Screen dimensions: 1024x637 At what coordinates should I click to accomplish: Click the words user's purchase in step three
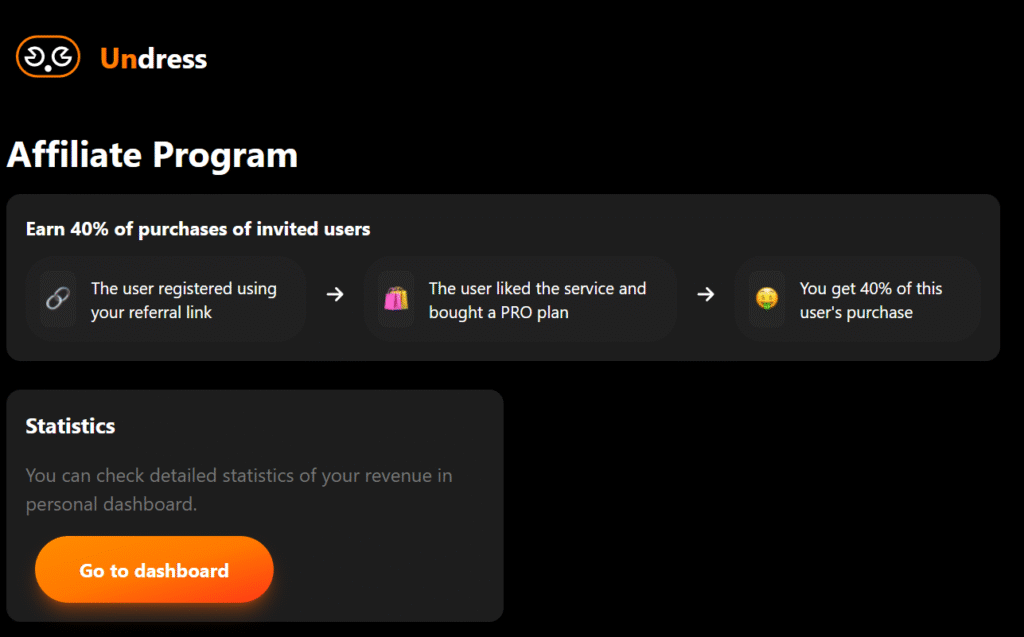856,312
